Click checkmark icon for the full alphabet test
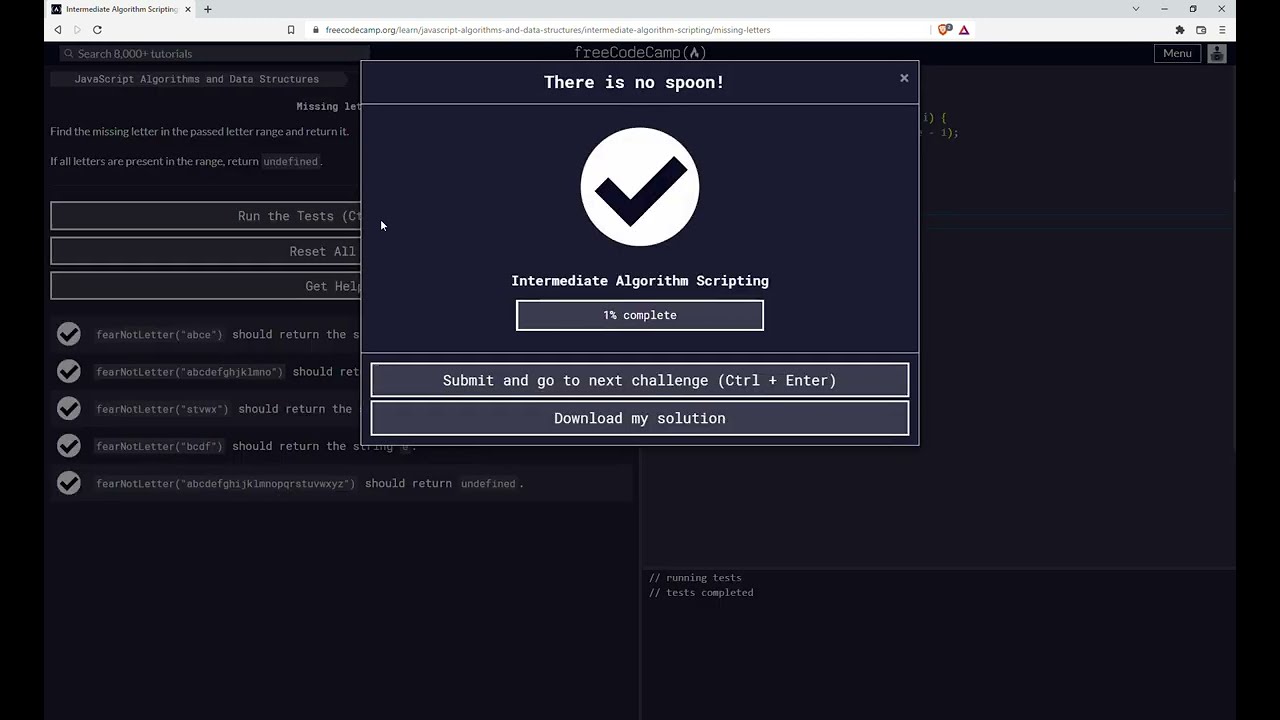The width and height of the screenshot is (1280, 720). pyautogui.click(x=68, y=483)
